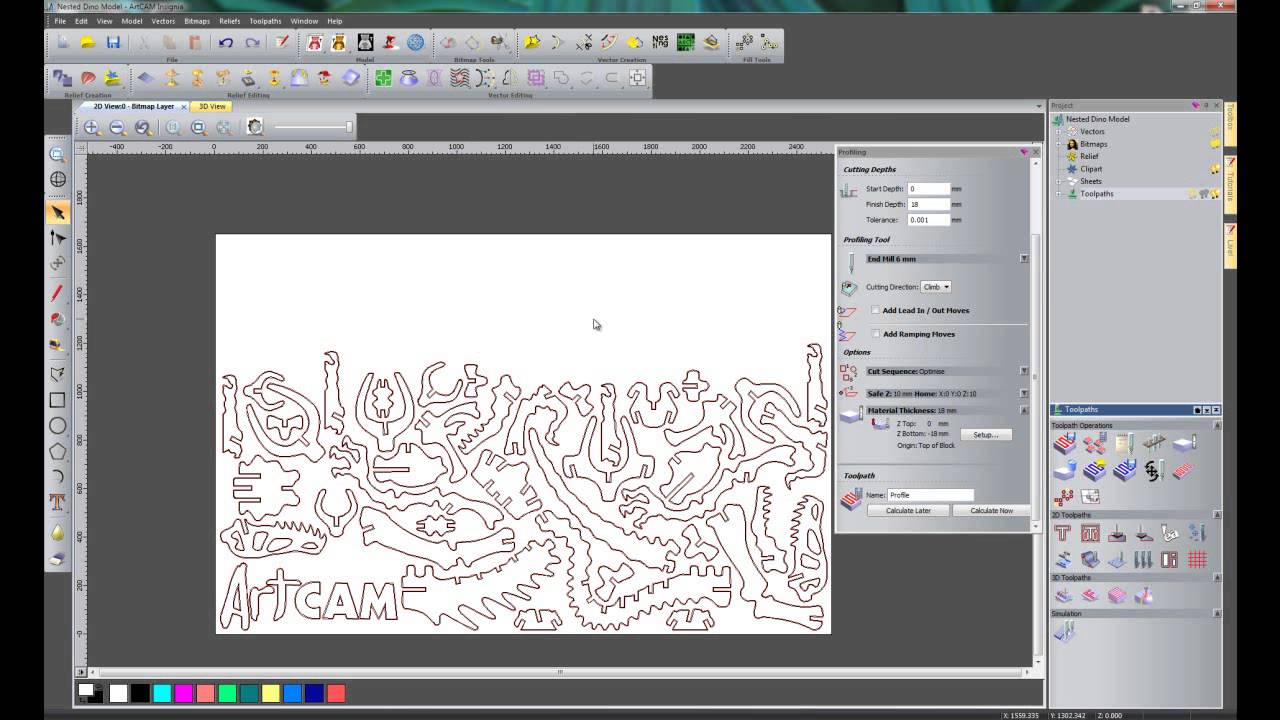Click the Setup... button for material
The width and height of the screenshot is (1280, 720).
coord(986,435)
